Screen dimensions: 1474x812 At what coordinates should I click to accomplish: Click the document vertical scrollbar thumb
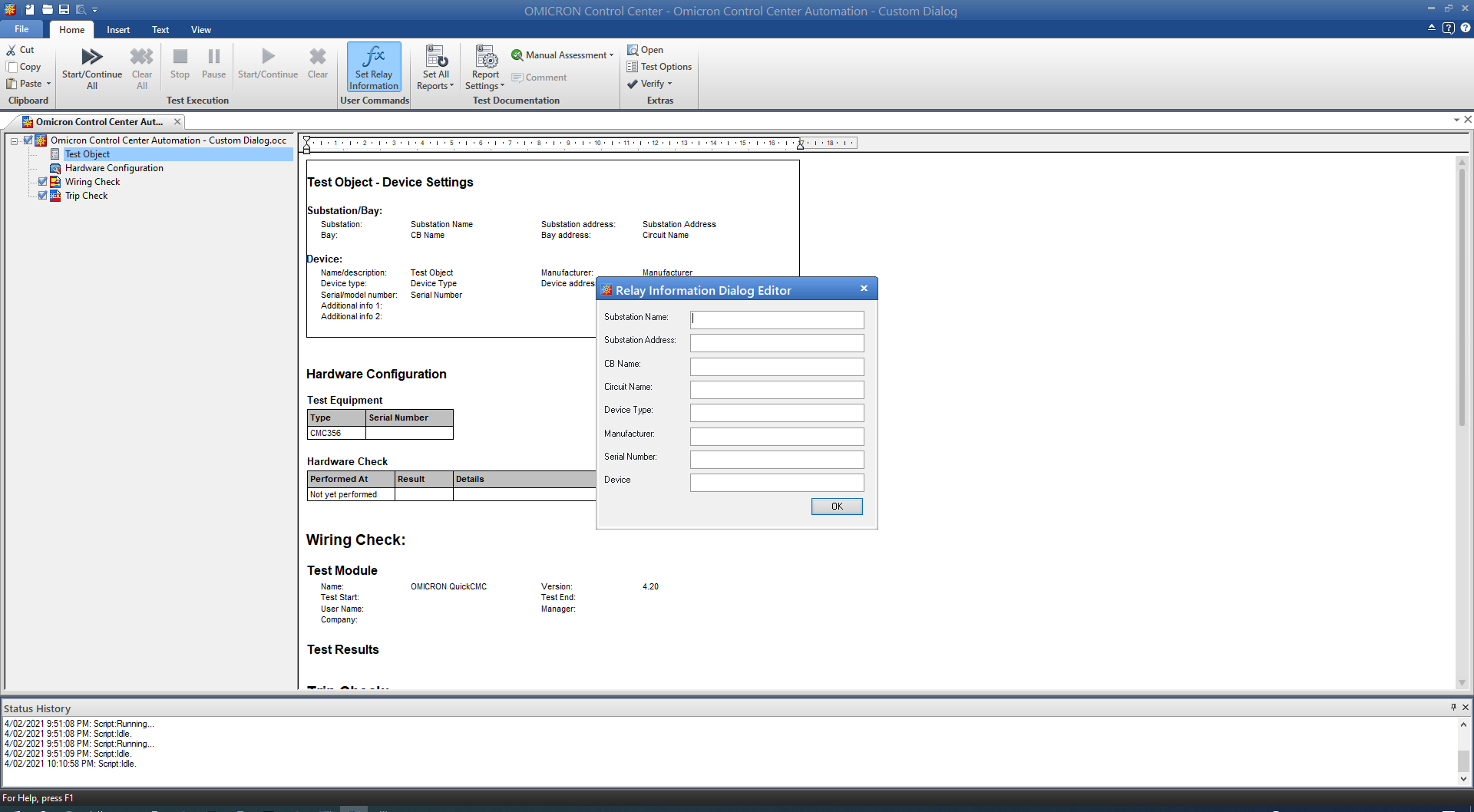[1462, 297]
